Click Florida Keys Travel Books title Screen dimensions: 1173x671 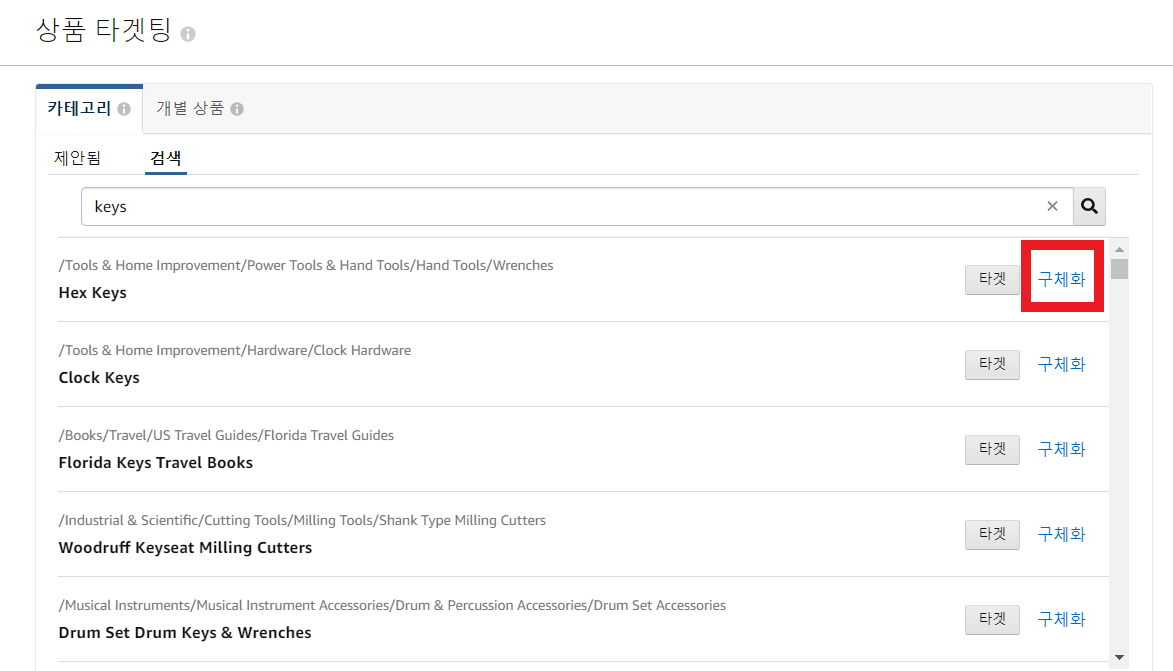point(156,463)
